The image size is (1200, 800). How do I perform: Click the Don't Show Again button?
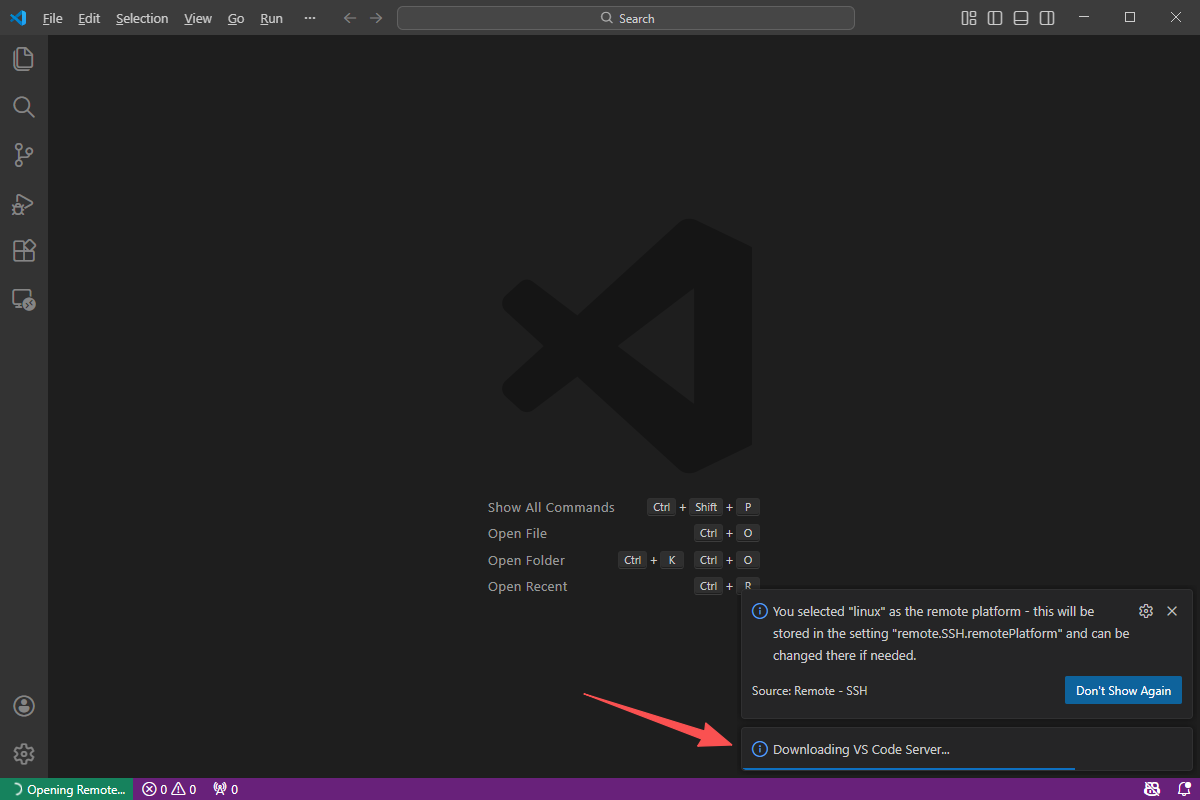[1123, 690]
